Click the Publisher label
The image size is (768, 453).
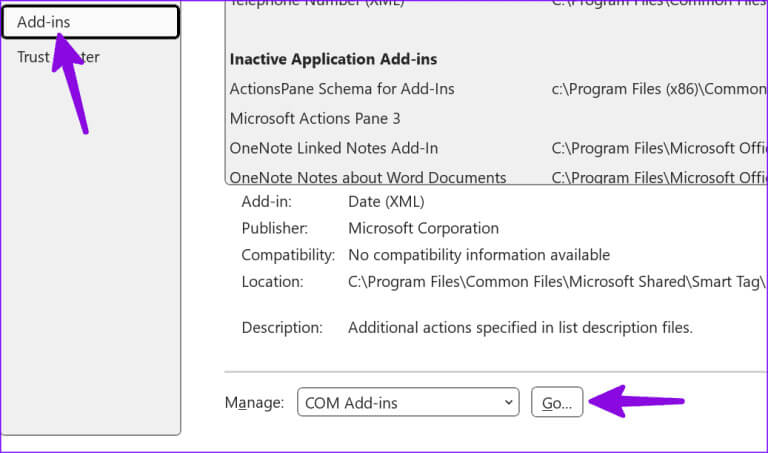(275, 228)
